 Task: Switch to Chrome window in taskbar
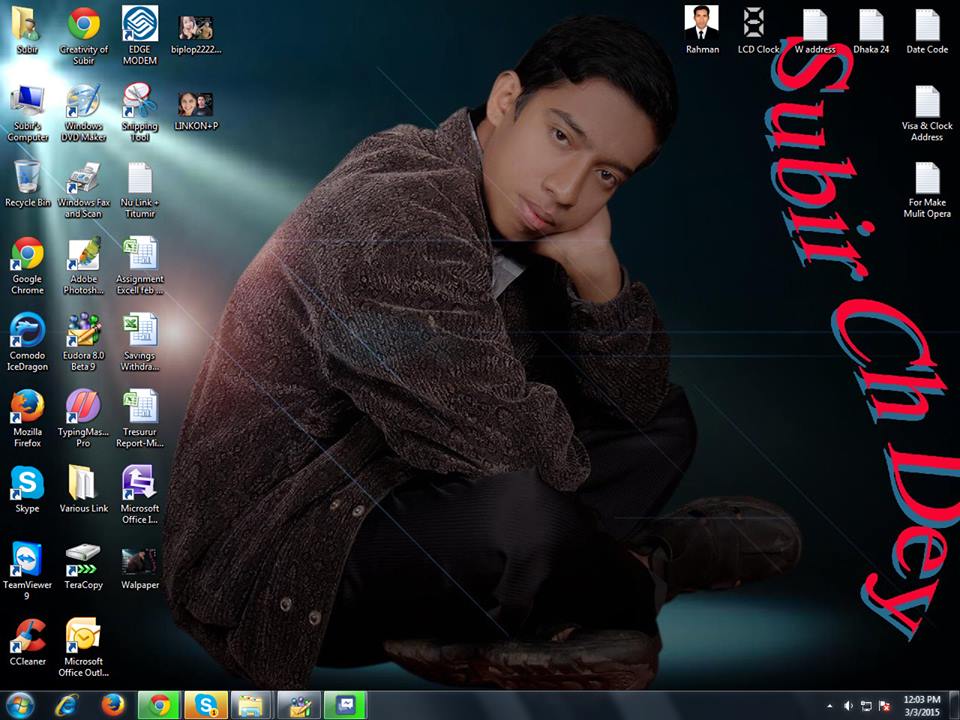click(x=159, y=706)
